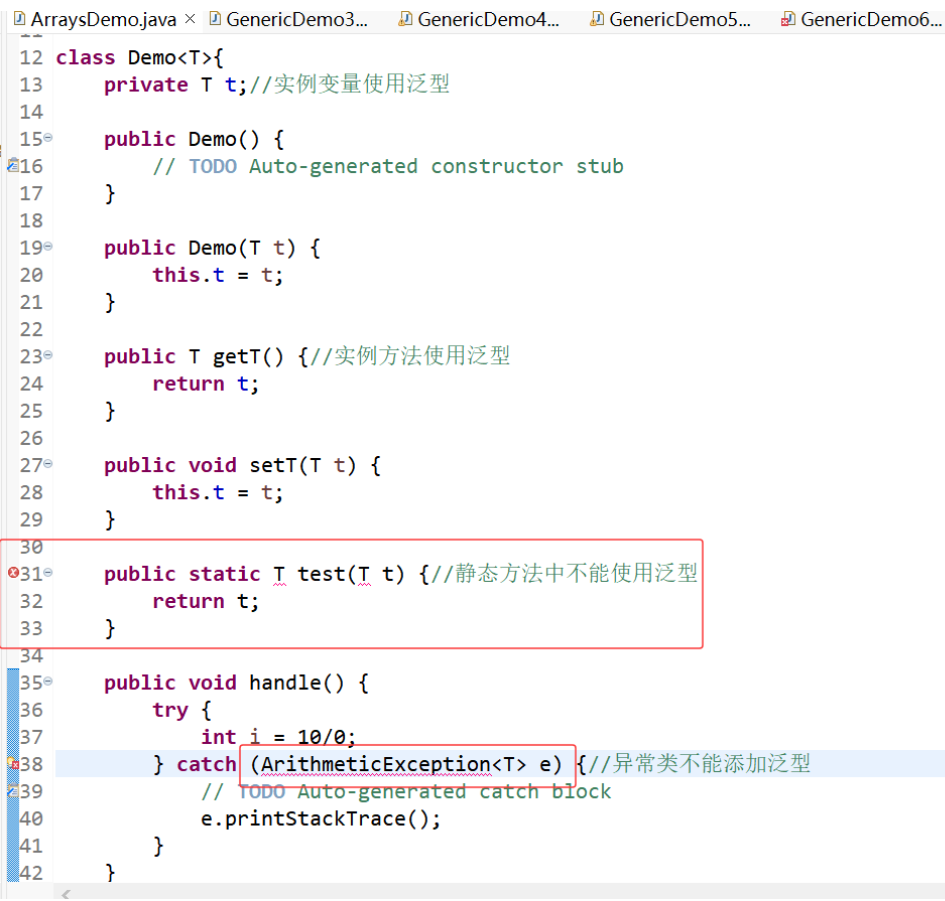945x901 pixels.
Task: Click the 'TODO' in the constructor stub comment
Action: (213, 166)
